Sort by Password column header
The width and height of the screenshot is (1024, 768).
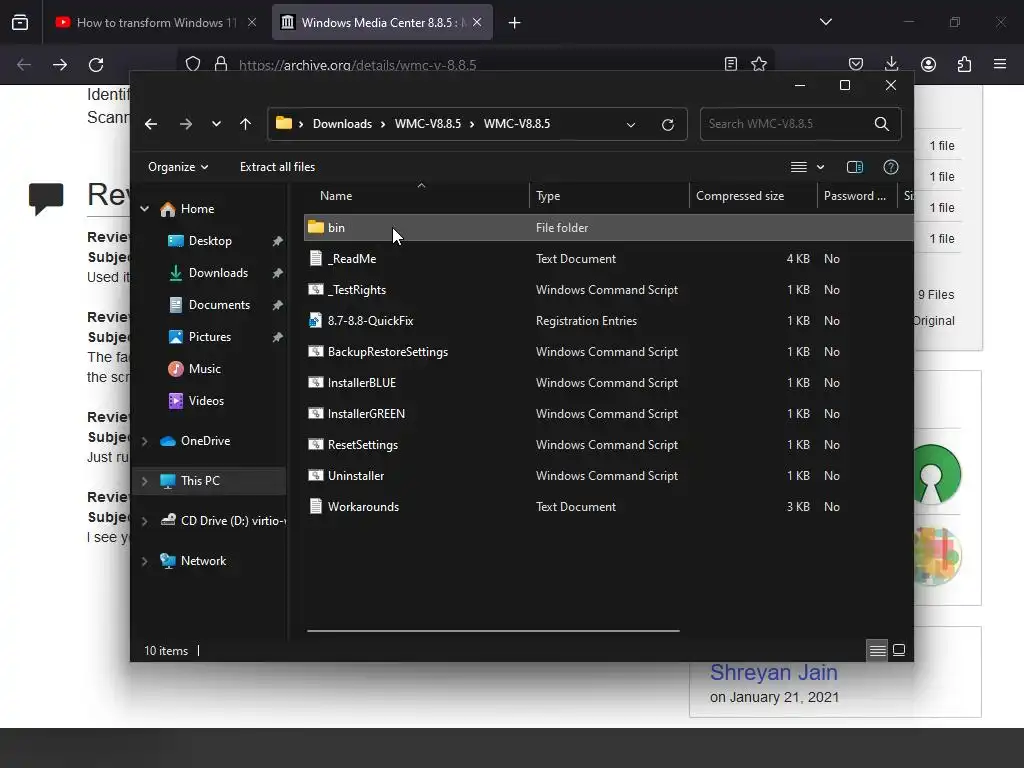858,196
